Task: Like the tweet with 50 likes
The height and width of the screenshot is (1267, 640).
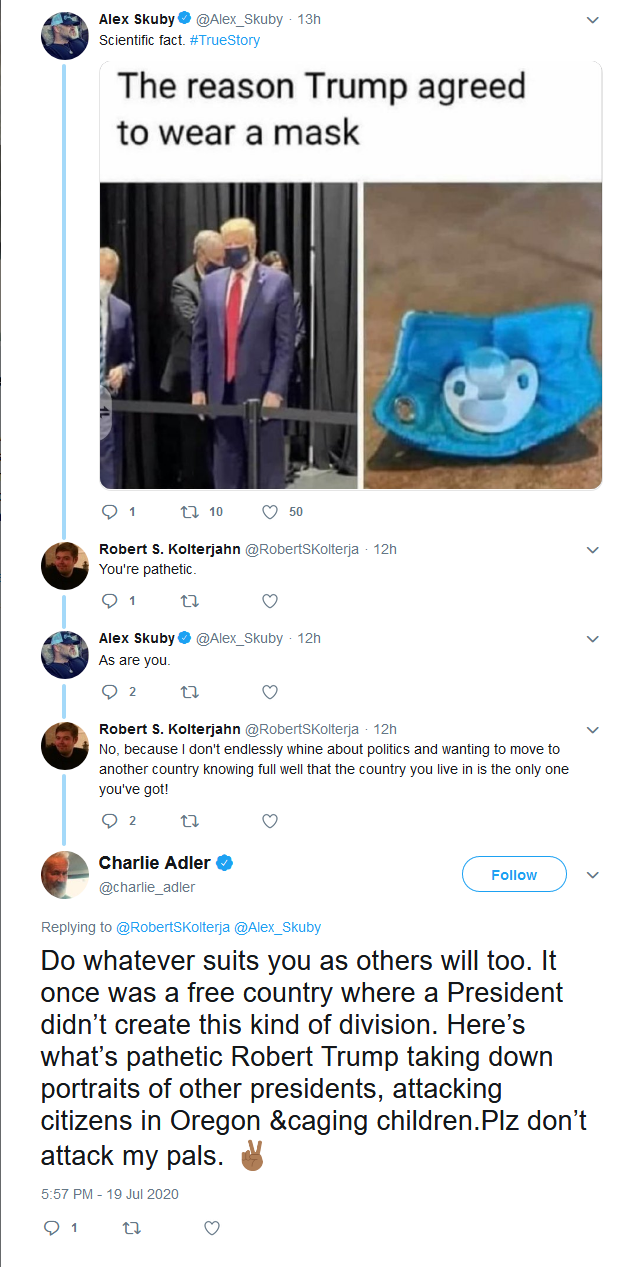Action: coord(269,512)
